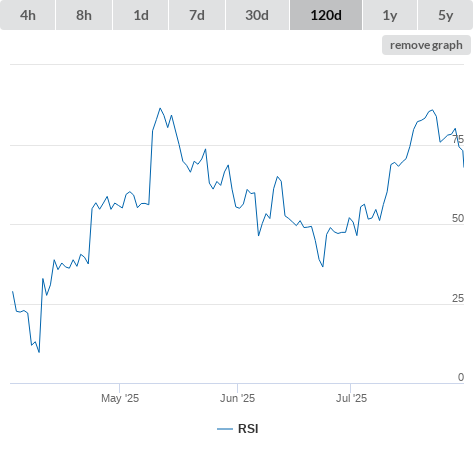Click the RSI peak in mid-May
Screen dimensions: 474x455
point(160,108)
